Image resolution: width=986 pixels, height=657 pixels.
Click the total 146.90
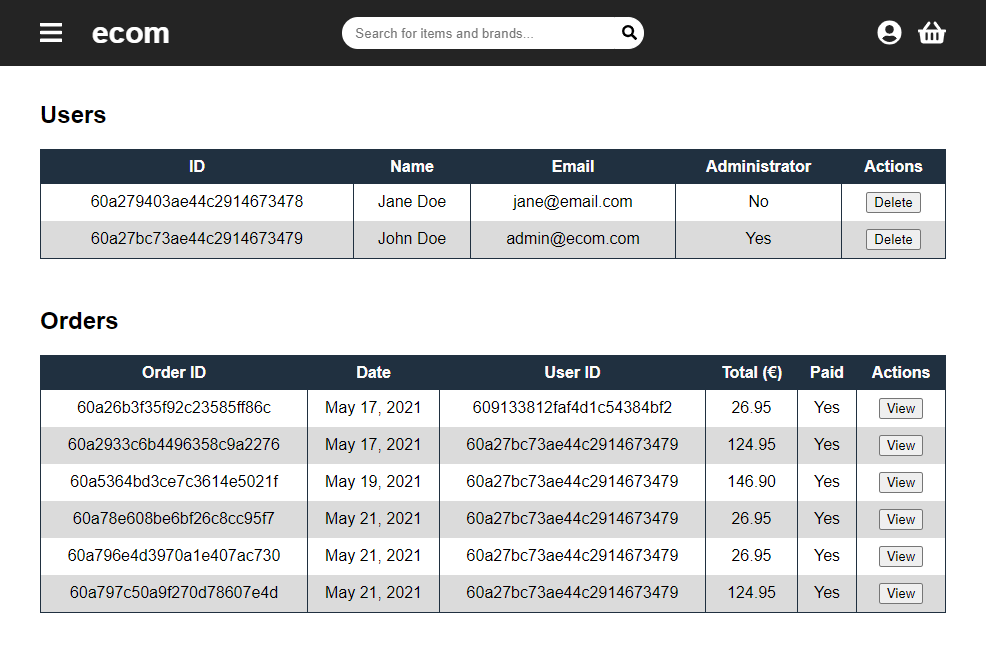(751, 482)
